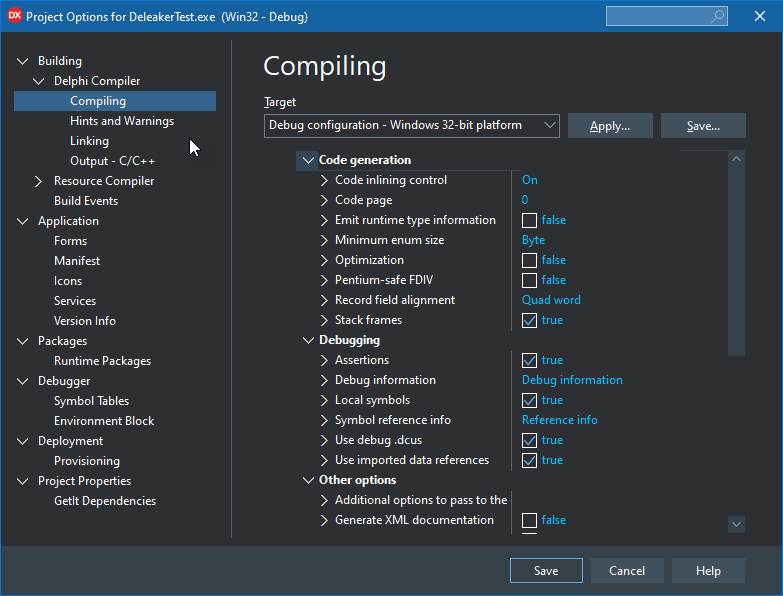This screenshot has height=596, width=783.
Task: Select the Runtime Packages page
Action: point(102,361)
